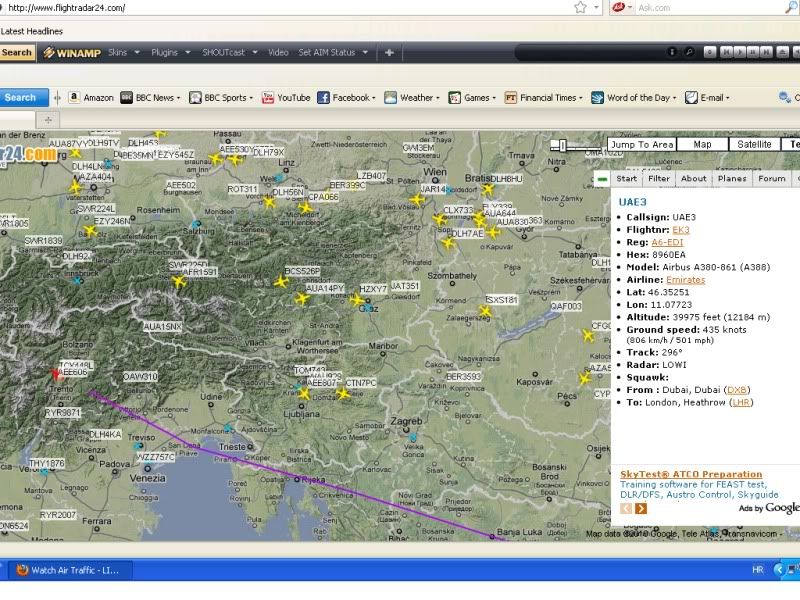
Task: Open the A6-EDI registration link
Action: [x=667, y=242]
